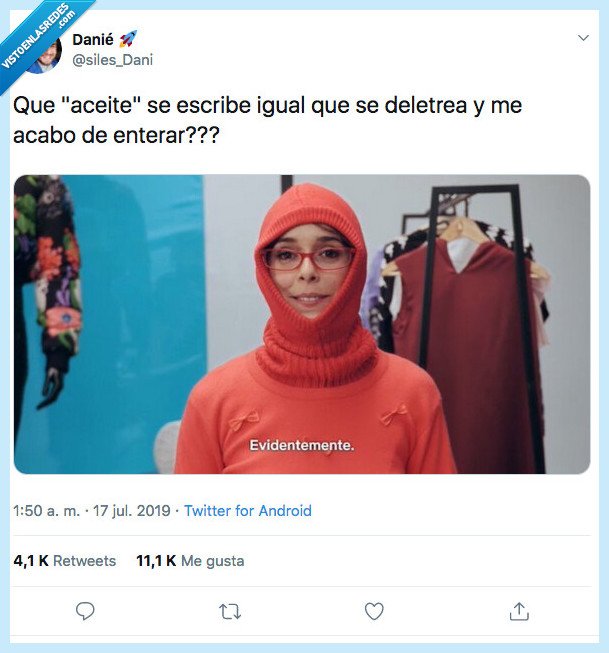Open the user's profile avatar
Image resolution: width=609 pixels, height=653 pixels.
tap(46, 54)
